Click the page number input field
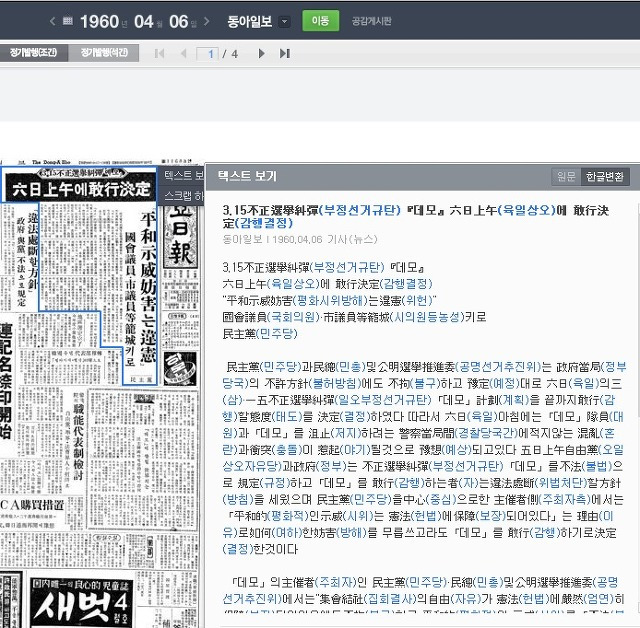Image resolution: width=640 pixels, height=628 pixels. [207, 54]
